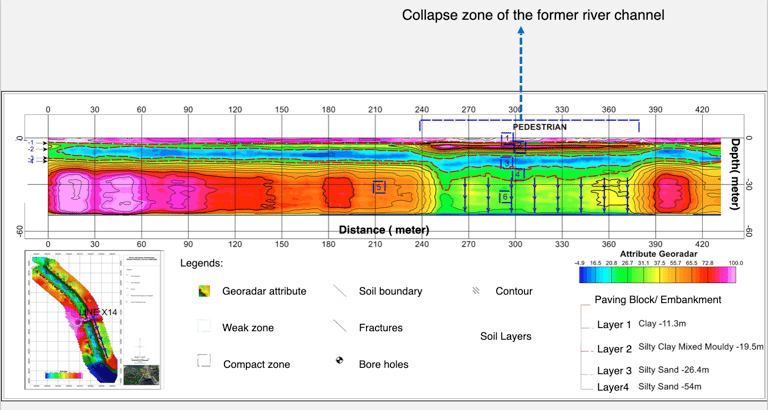The width and height of the screenshot is (768, 410).
Task: Click the 'Paving Block/ Embankment' entry
Action: 658,300
